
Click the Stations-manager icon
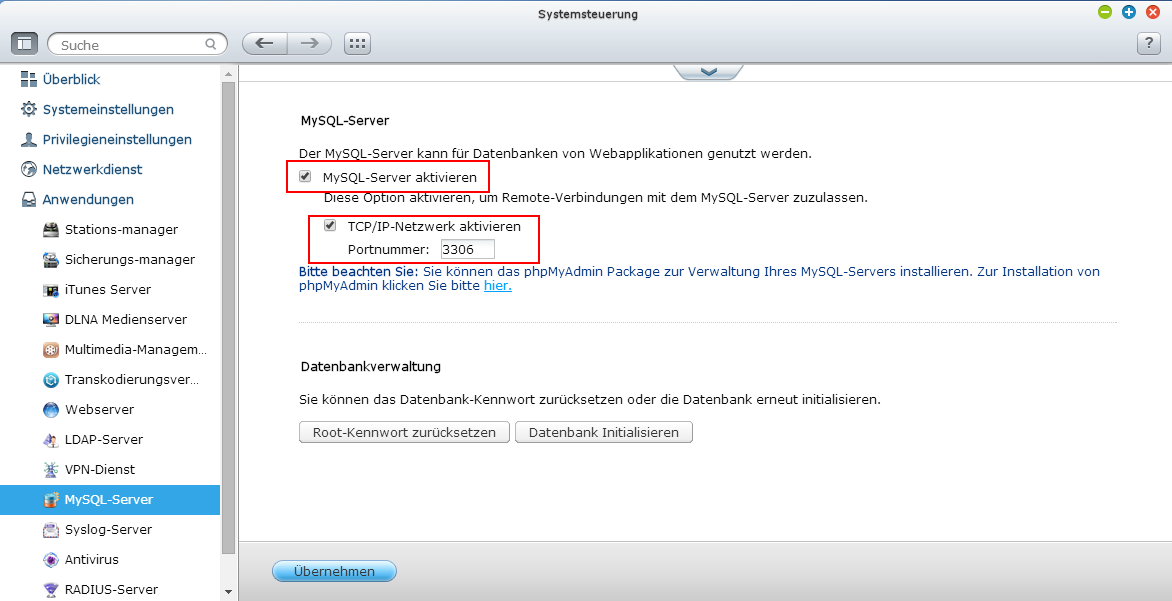pos(51,229)
